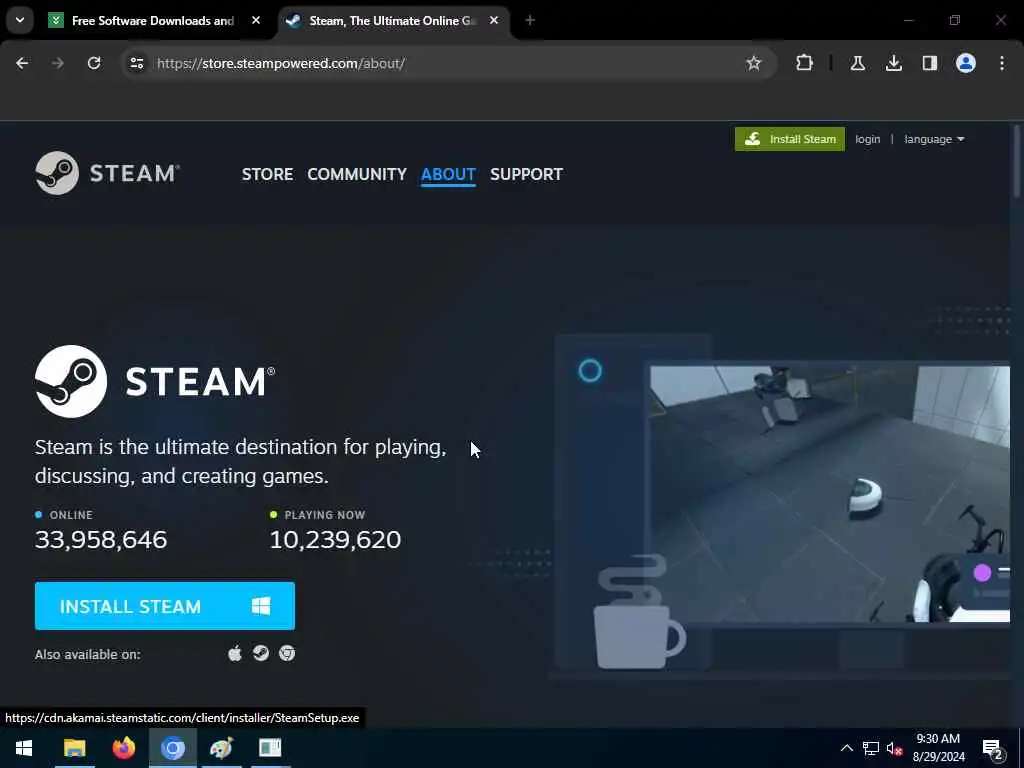Open the notification center icon
Screen dimensions: 1024x768
pyautogui.click(x=993, y=749)
